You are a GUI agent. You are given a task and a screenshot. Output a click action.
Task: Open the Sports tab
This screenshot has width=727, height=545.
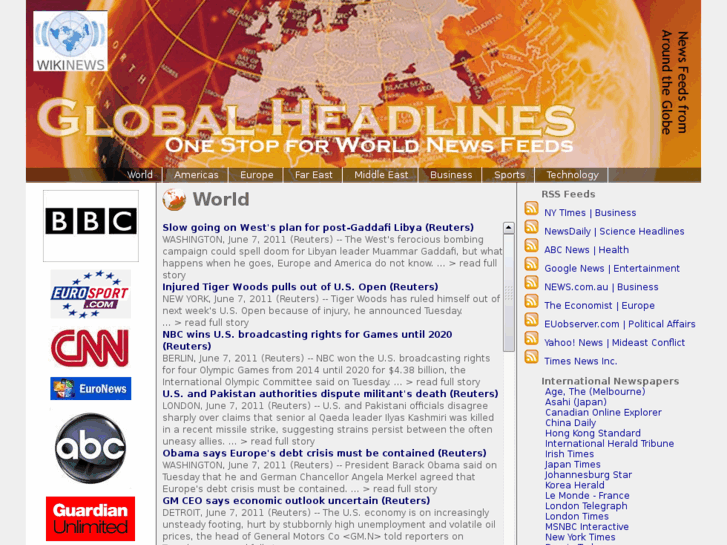(509, 175)
